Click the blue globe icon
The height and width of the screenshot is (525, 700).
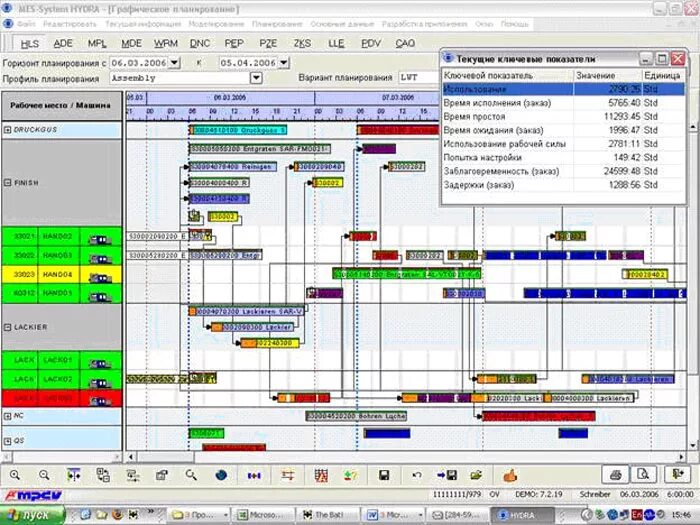tap(221, 475)
